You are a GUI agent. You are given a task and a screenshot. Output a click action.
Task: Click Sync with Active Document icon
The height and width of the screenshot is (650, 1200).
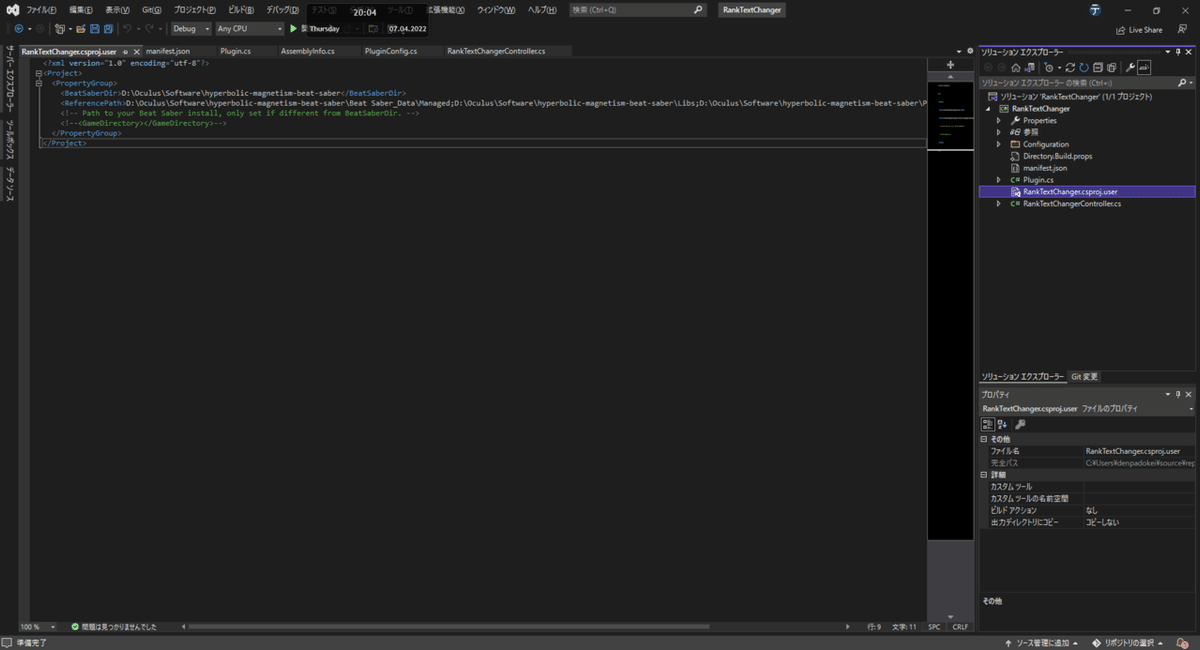tap(1070, 67)
